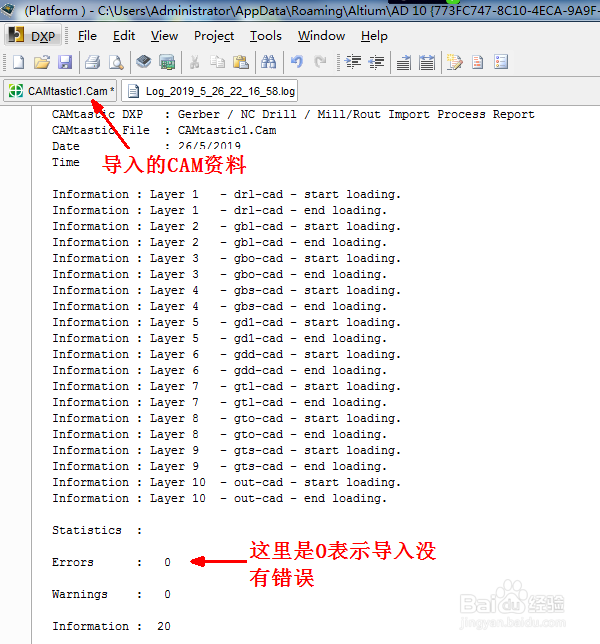Click the 'Layer 3 - gbo-cad - start loading' line
Viewport: 600px width, 644px height.
click(226, 258)
